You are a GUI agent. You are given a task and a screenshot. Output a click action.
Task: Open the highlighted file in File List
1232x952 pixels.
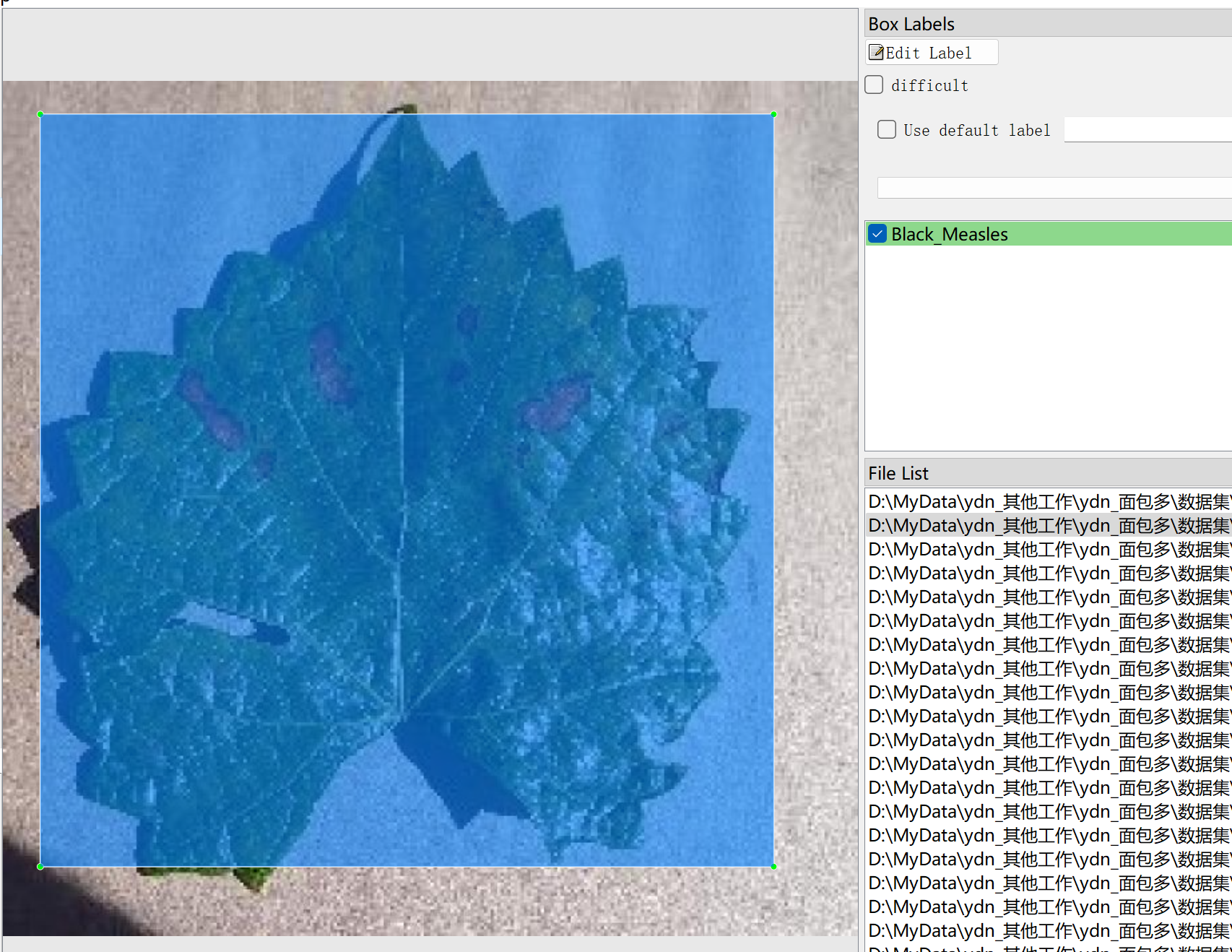click(x=1049, y=525)
